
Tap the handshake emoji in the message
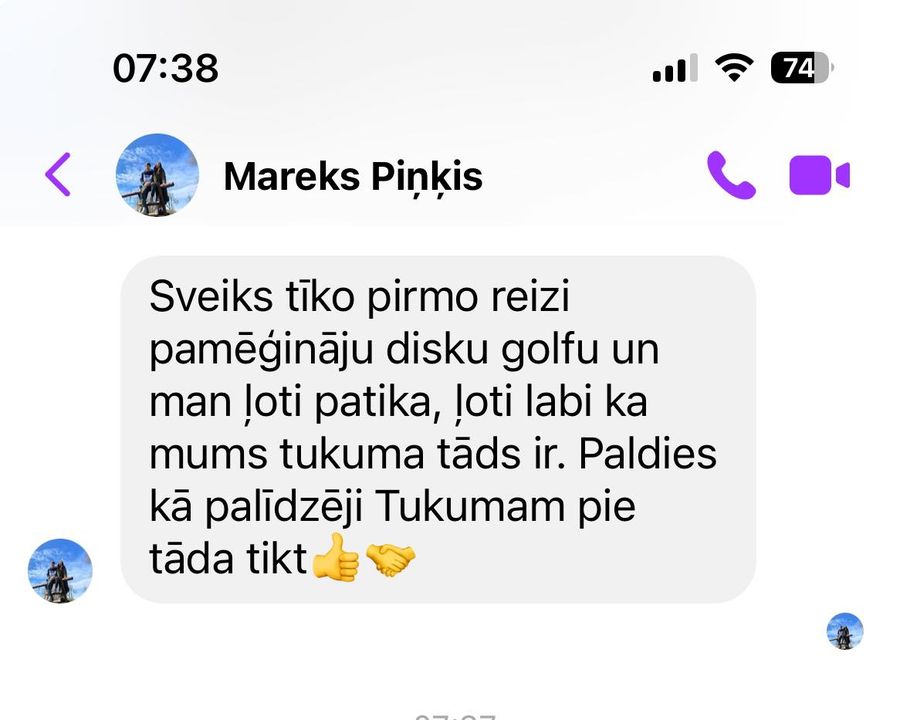pyautogui.click(x=391, y=559)
